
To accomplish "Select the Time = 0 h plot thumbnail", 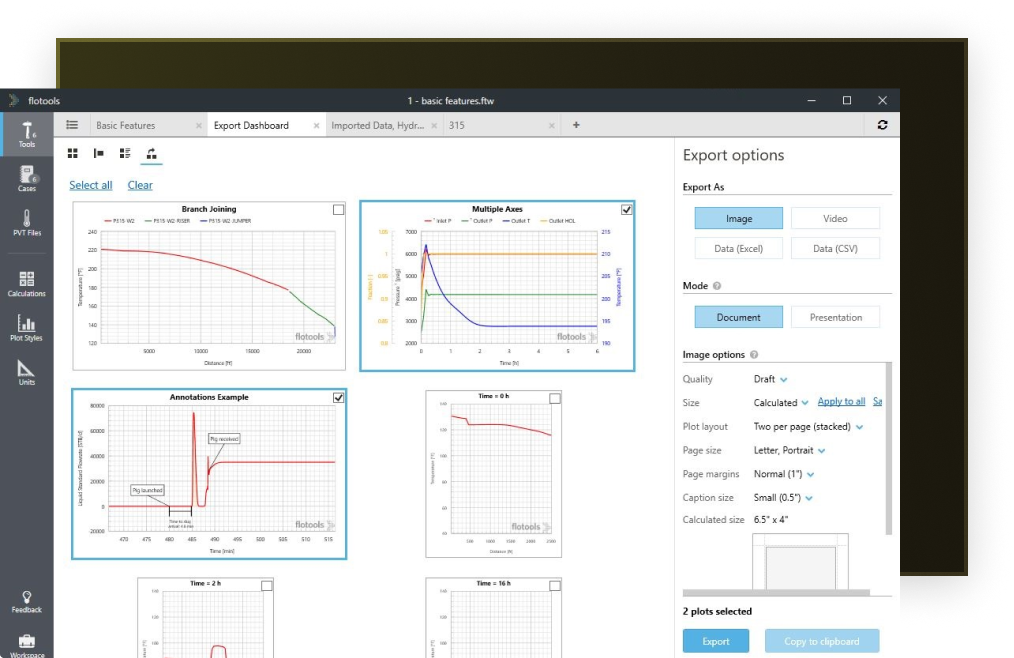I will coord(493,474).
